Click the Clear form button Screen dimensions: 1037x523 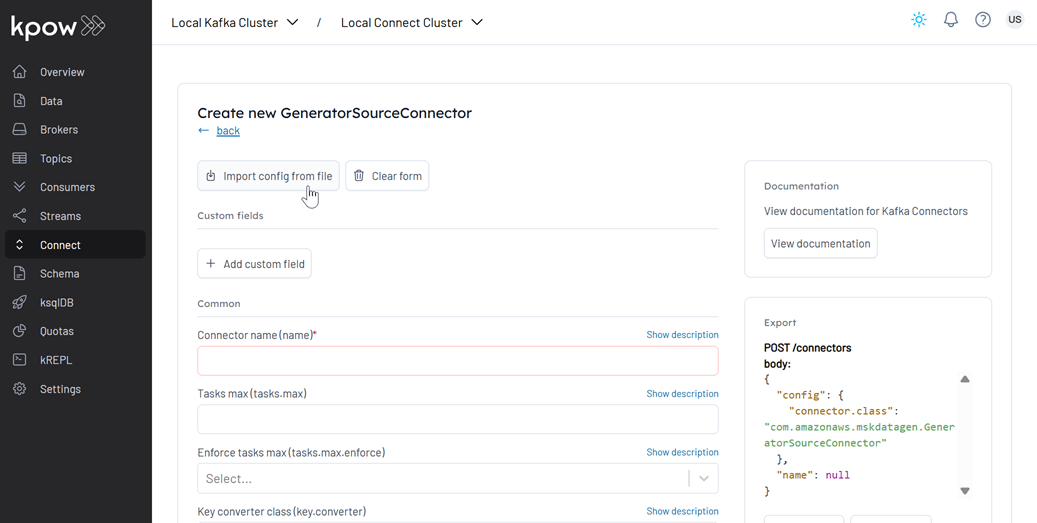[x=387, y=176]
